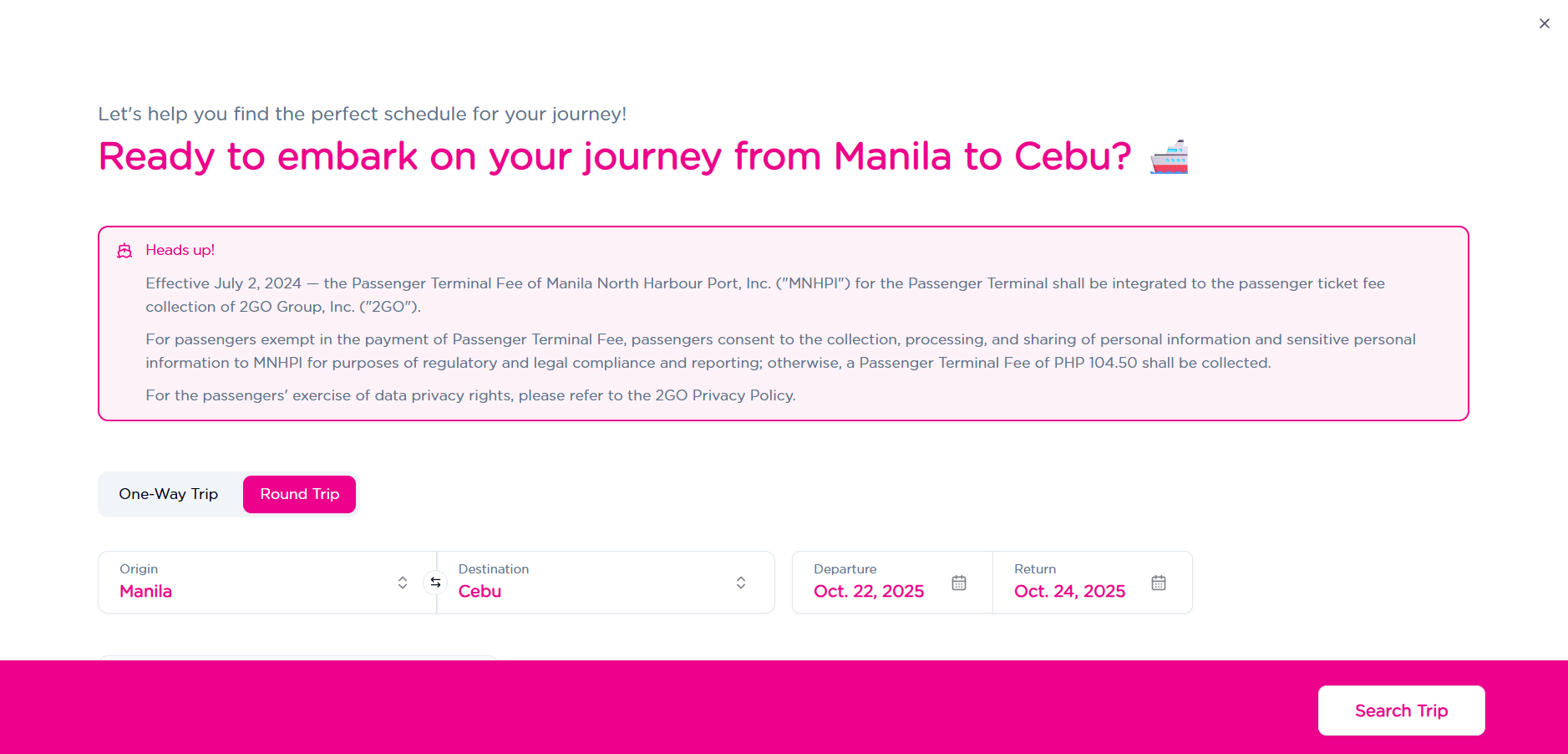Select the Round Trip option

pyautogui.click(x=299, y=494)
